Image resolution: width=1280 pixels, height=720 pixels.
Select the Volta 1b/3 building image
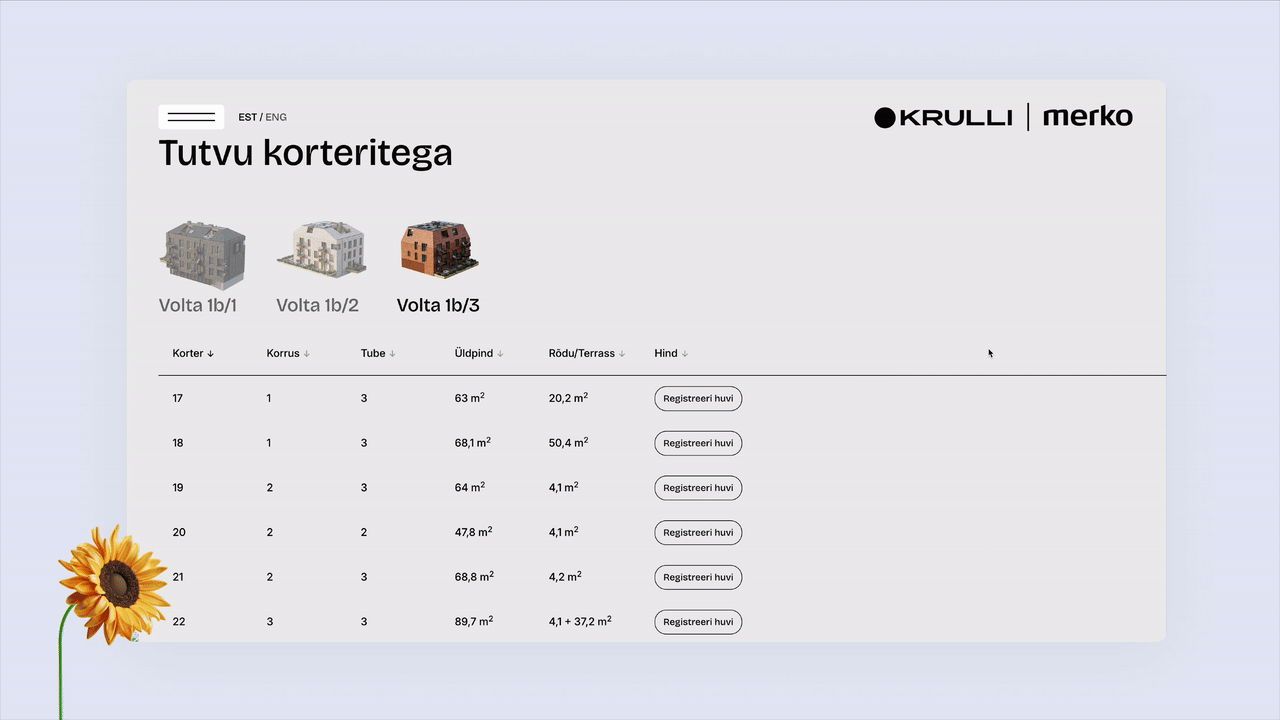tap(439, 249)
